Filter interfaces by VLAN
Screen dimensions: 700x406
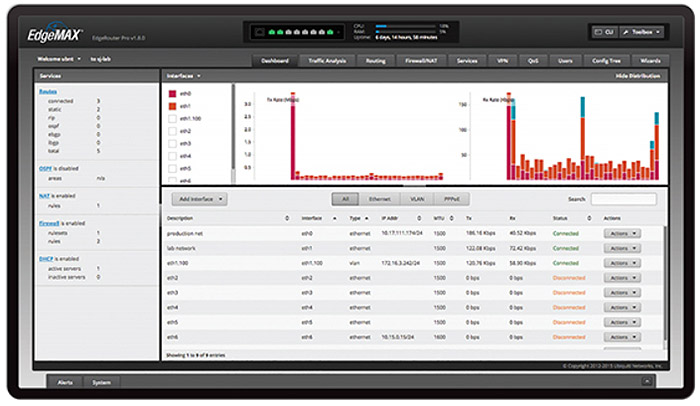417,199
